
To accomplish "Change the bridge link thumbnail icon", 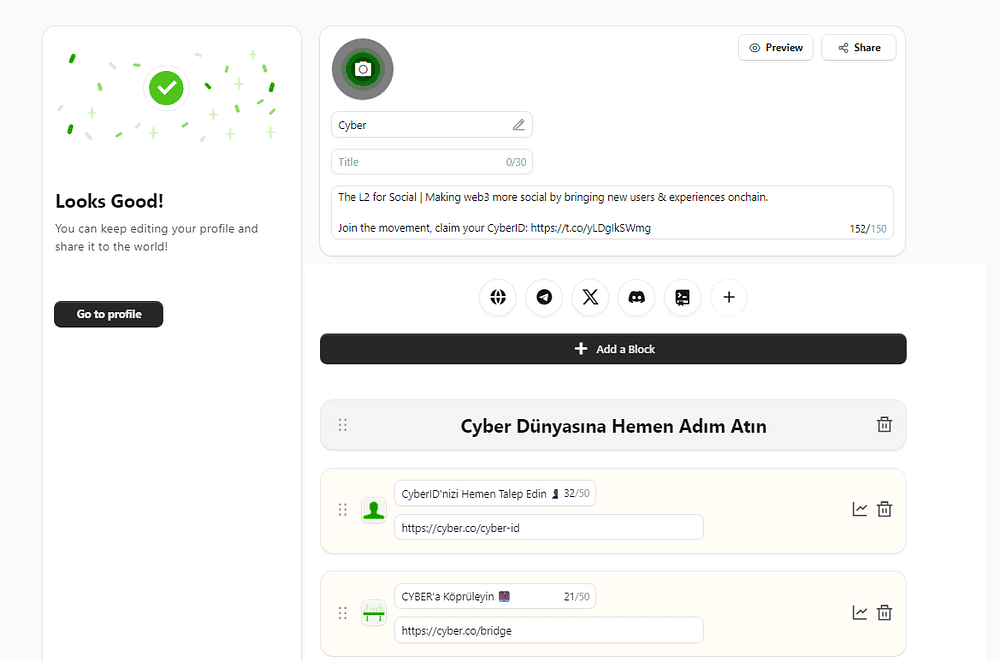I will (374, 613).
